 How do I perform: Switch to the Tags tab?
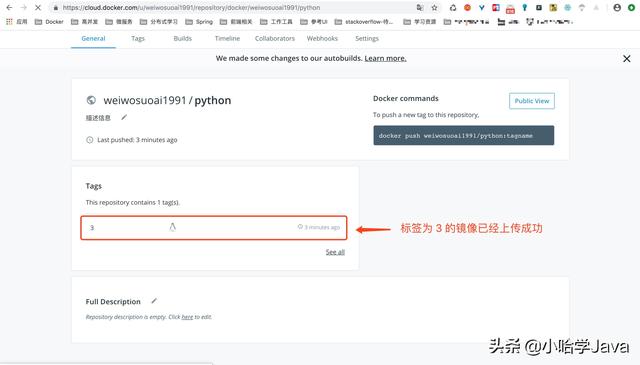138,38
